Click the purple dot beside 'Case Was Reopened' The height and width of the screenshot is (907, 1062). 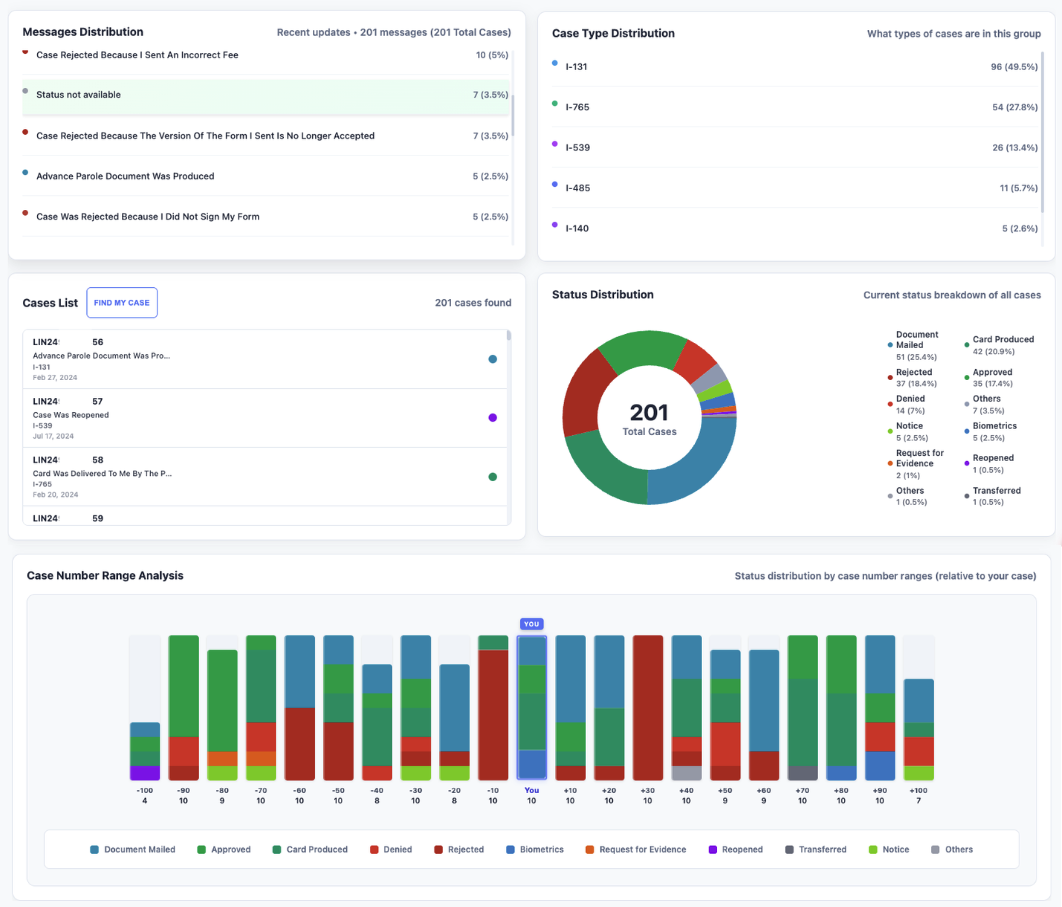click(492, 417)
